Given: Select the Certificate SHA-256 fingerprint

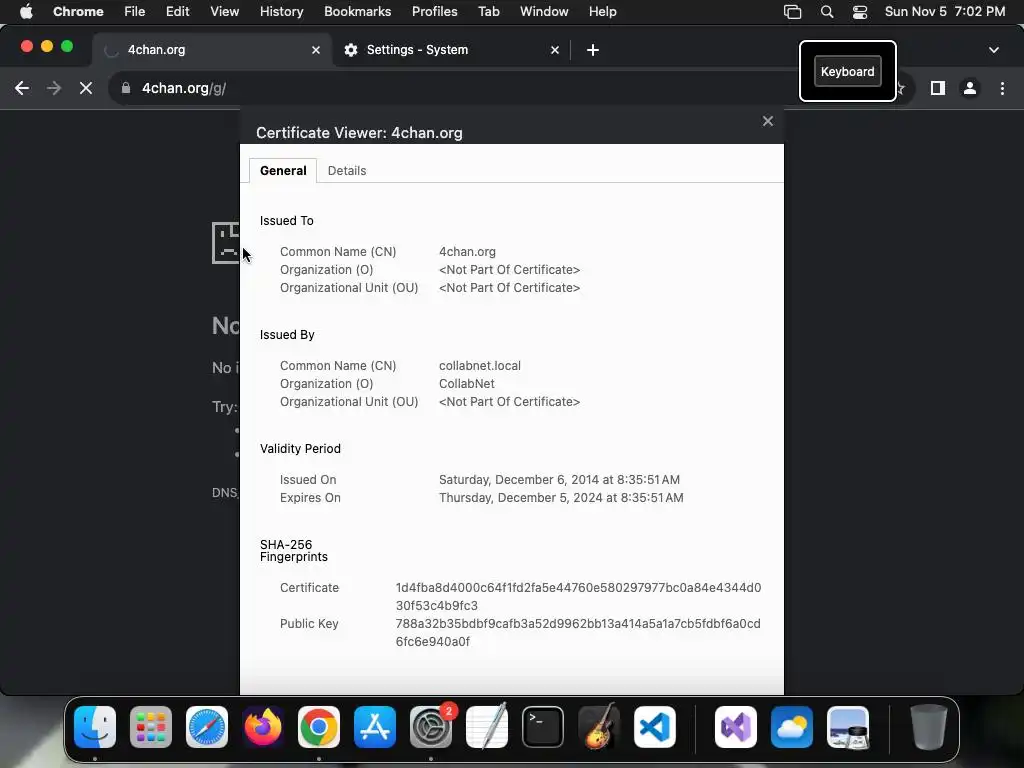Looking at the screenshot, I should (x=578, y=596).
